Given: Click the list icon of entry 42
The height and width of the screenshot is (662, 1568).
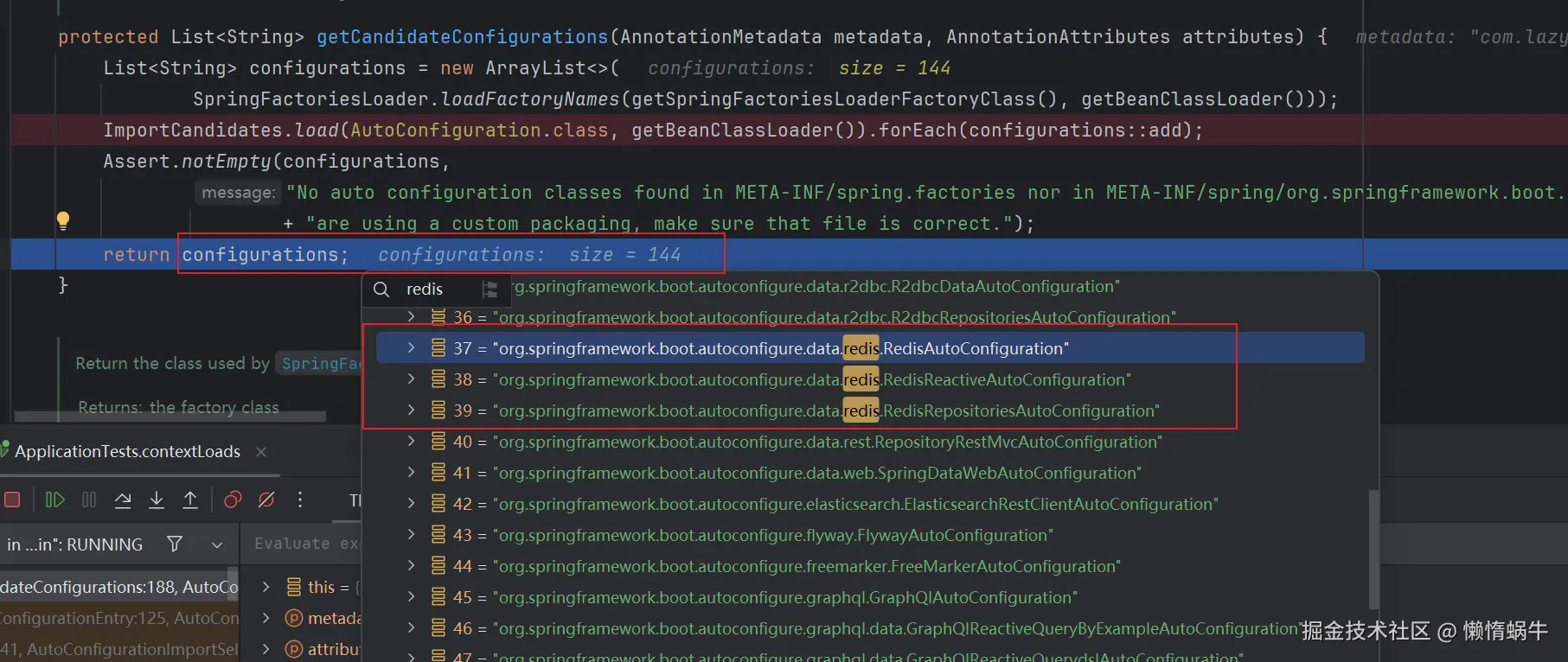Looking at the screenshot, I should tap(438, 504).
